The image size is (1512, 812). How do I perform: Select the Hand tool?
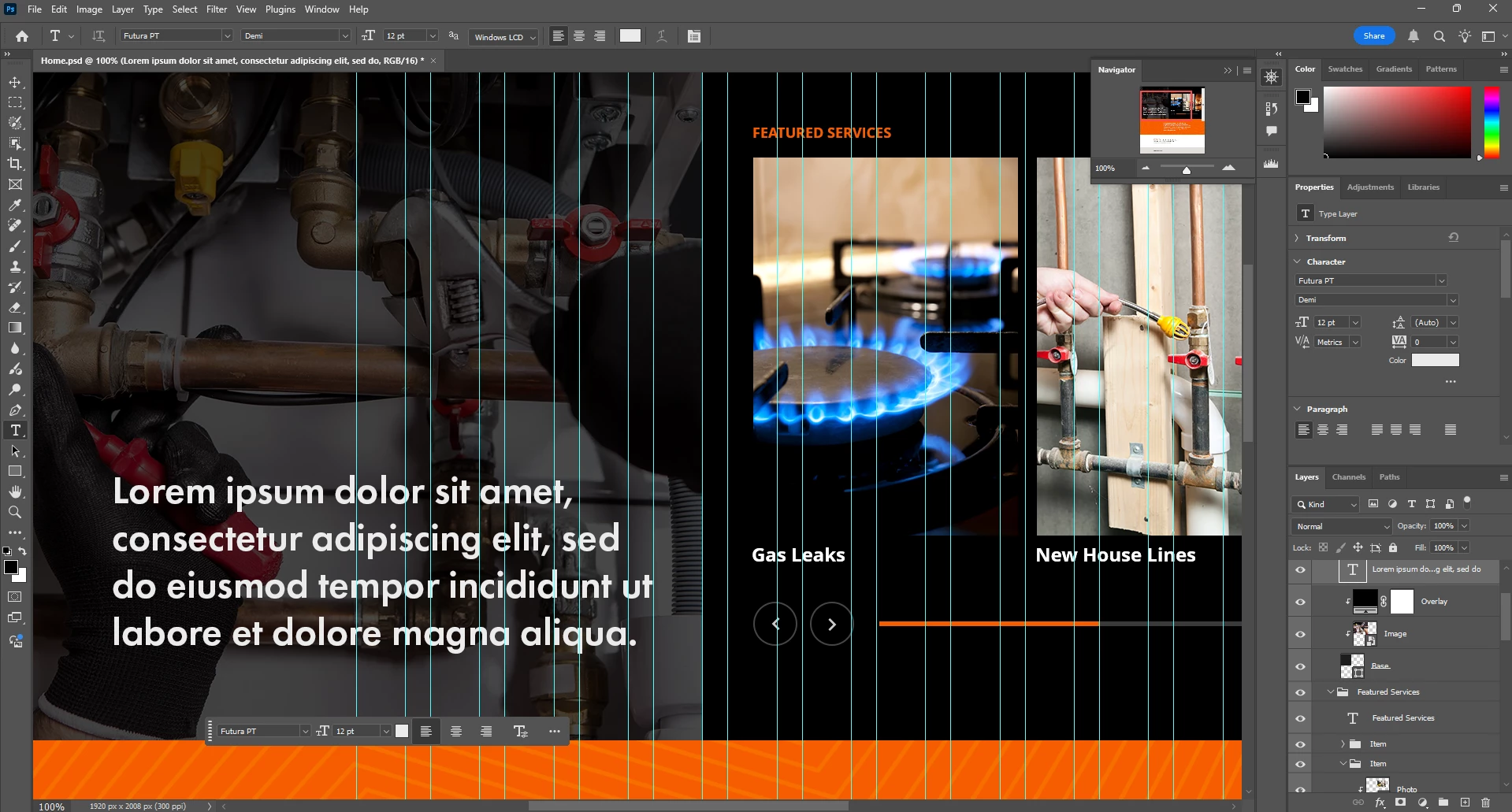pyautogui.click(x=15, y=491)
